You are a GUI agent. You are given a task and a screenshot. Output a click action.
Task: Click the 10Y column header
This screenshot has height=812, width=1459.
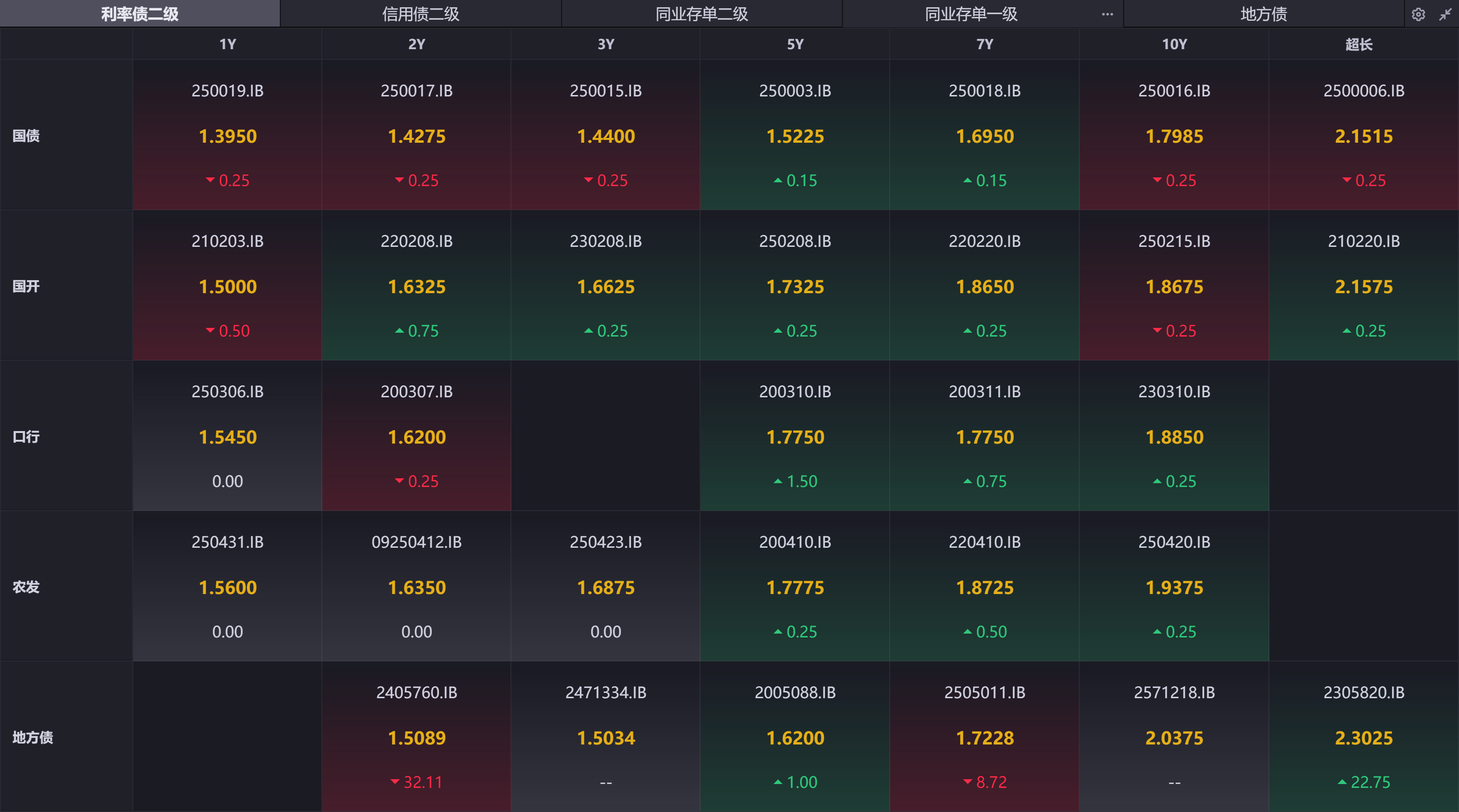point(1173,44)
